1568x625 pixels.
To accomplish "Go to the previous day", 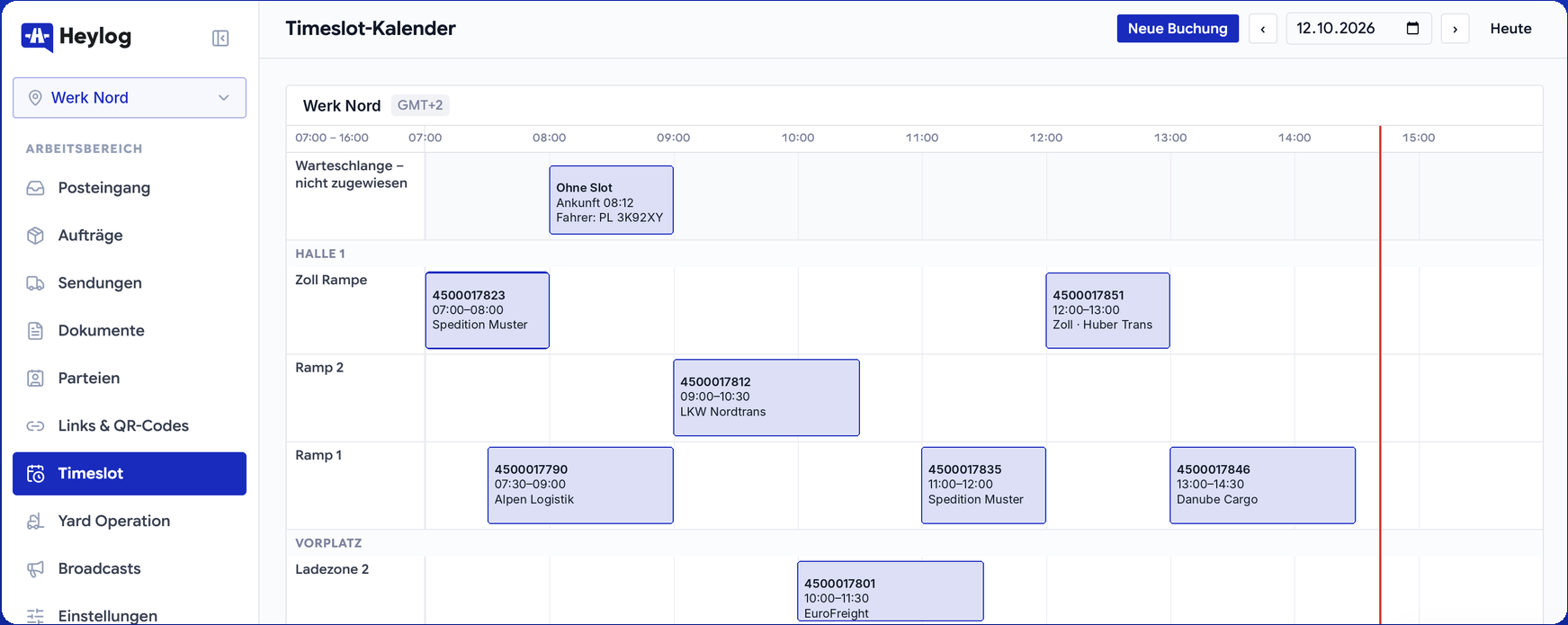I will coord(1263,29).
